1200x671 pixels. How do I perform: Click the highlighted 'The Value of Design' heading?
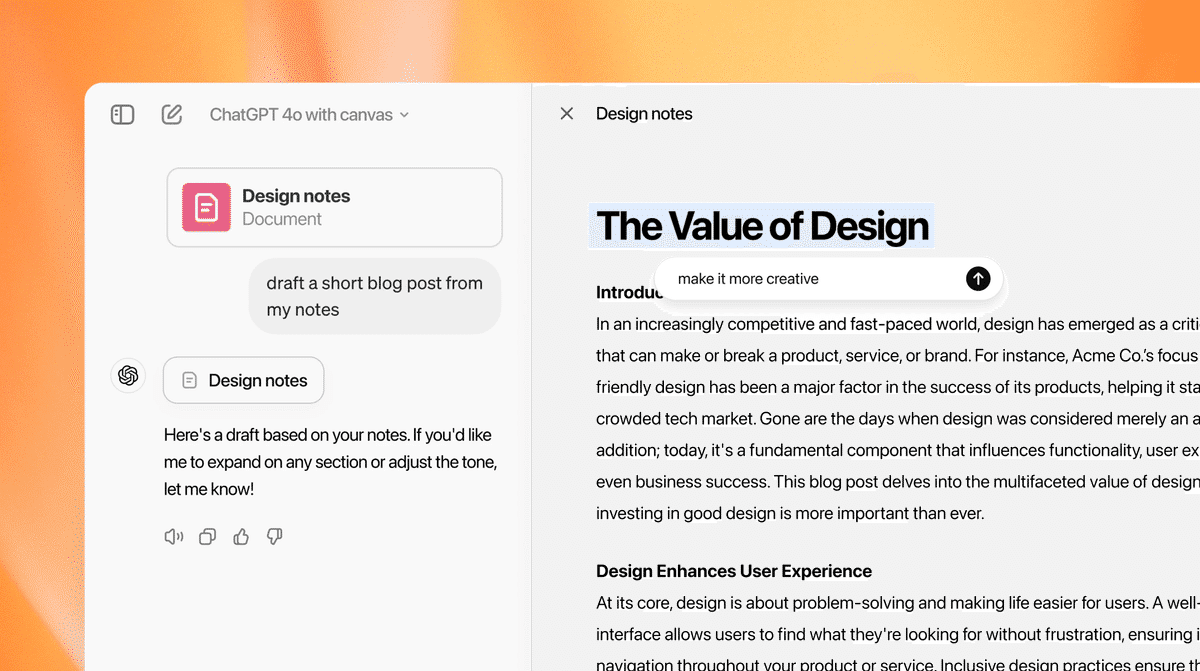click(x=762, y=226)
